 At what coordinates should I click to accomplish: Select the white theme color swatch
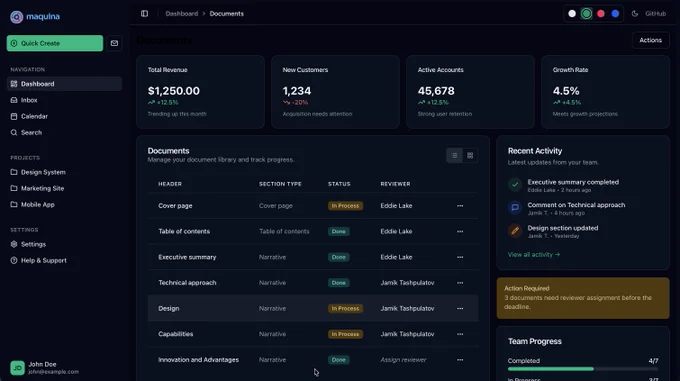tap(572, 13)
